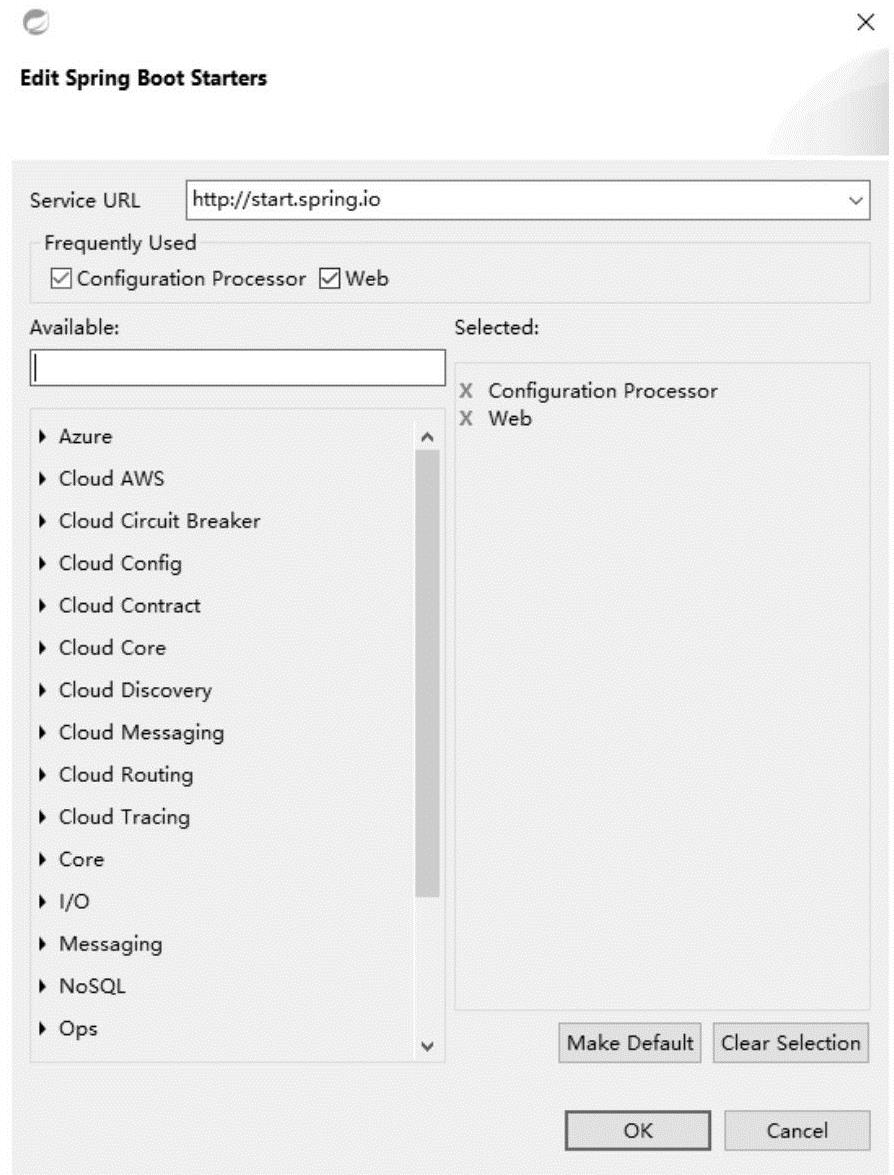Expand the Cloud Config category
Viewport: 894px width, 1175px height.
pos(43,564)
